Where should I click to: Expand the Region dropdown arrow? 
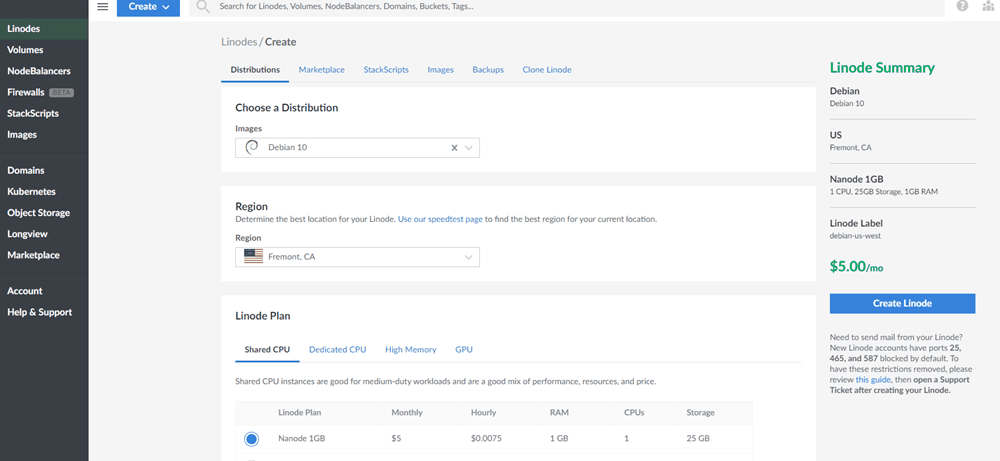469,258
